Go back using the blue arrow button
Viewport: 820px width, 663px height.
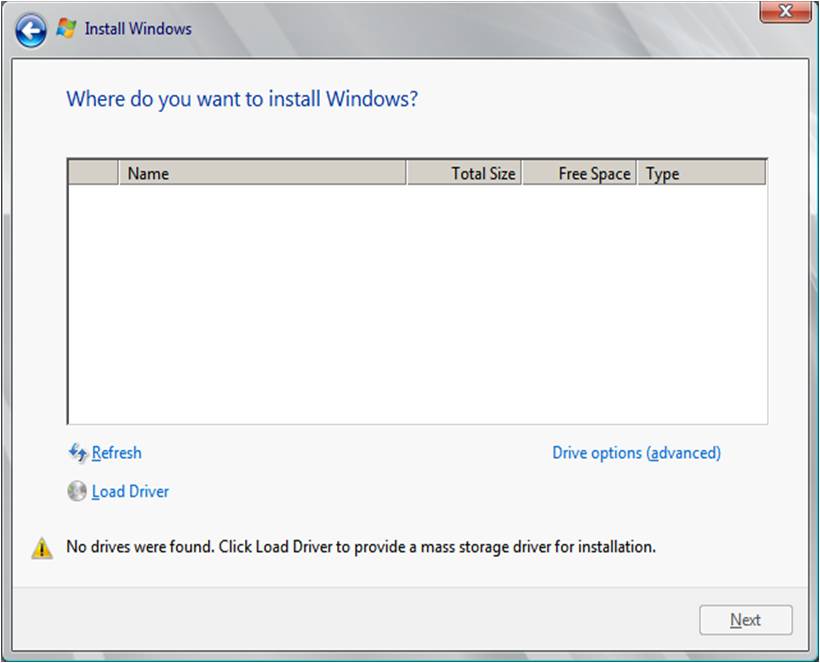pyautogui.click(x=32, y=30)
